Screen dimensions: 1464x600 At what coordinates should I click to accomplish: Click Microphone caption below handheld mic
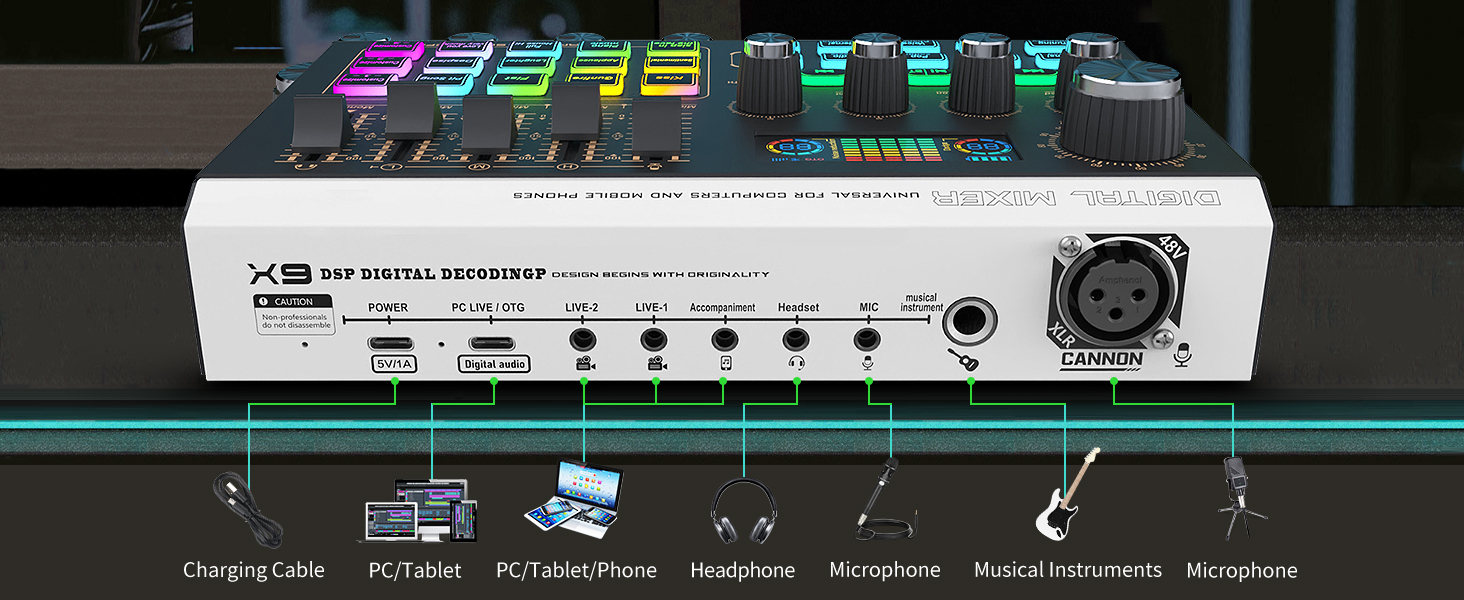click(885, 570)
